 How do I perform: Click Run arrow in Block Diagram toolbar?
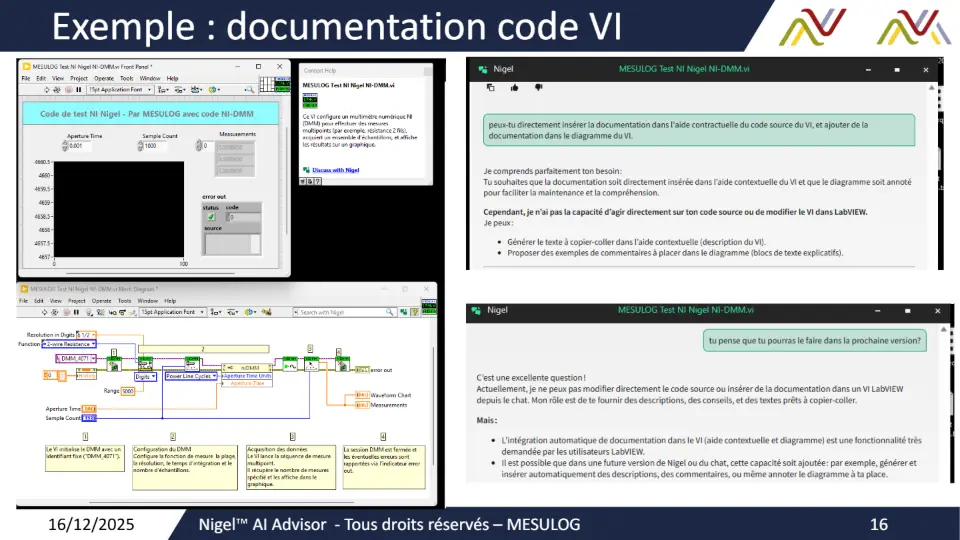(44, 312)
